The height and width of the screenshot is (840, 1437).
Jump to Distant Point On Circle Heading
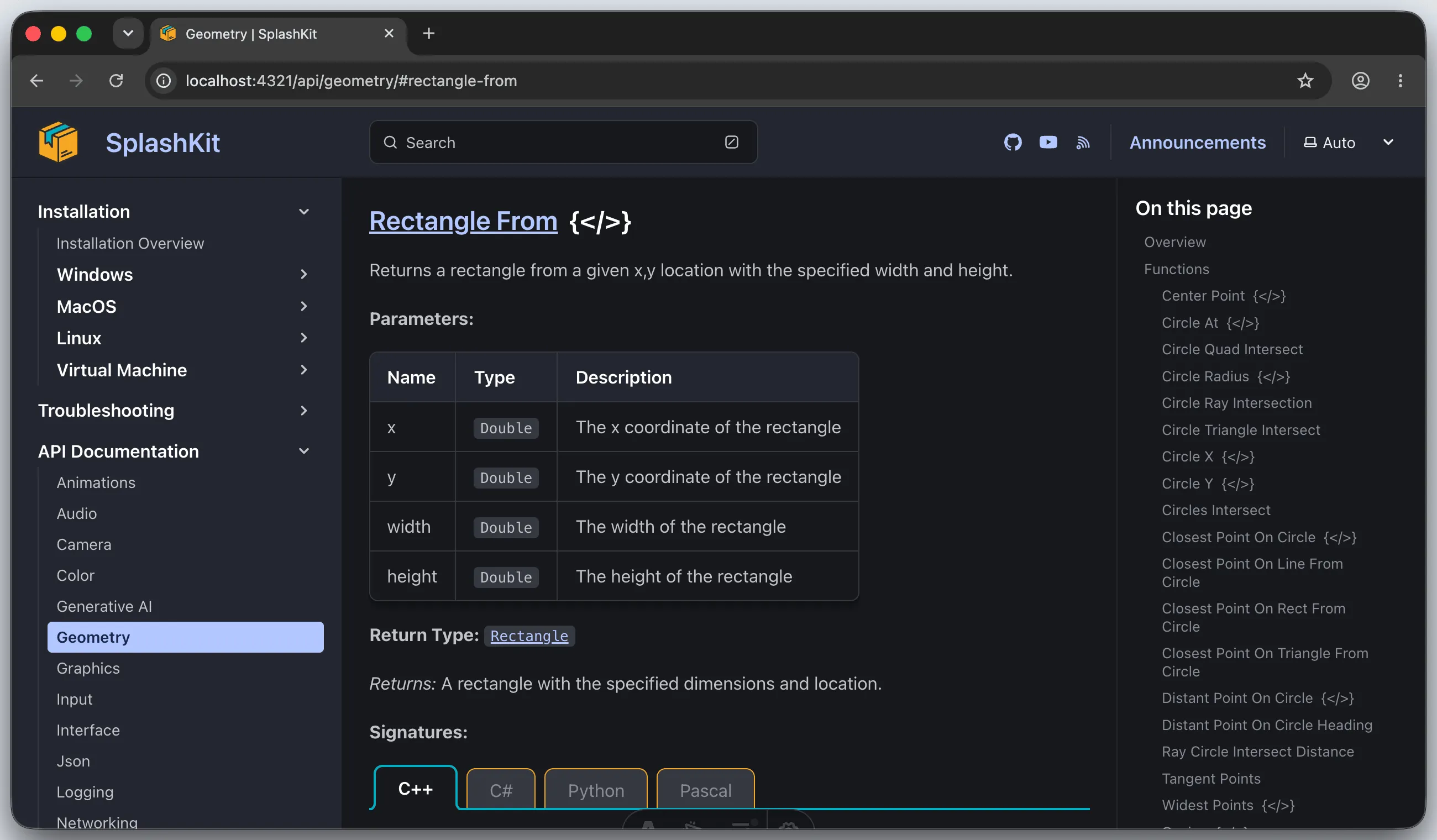[x=1267, y=726]
